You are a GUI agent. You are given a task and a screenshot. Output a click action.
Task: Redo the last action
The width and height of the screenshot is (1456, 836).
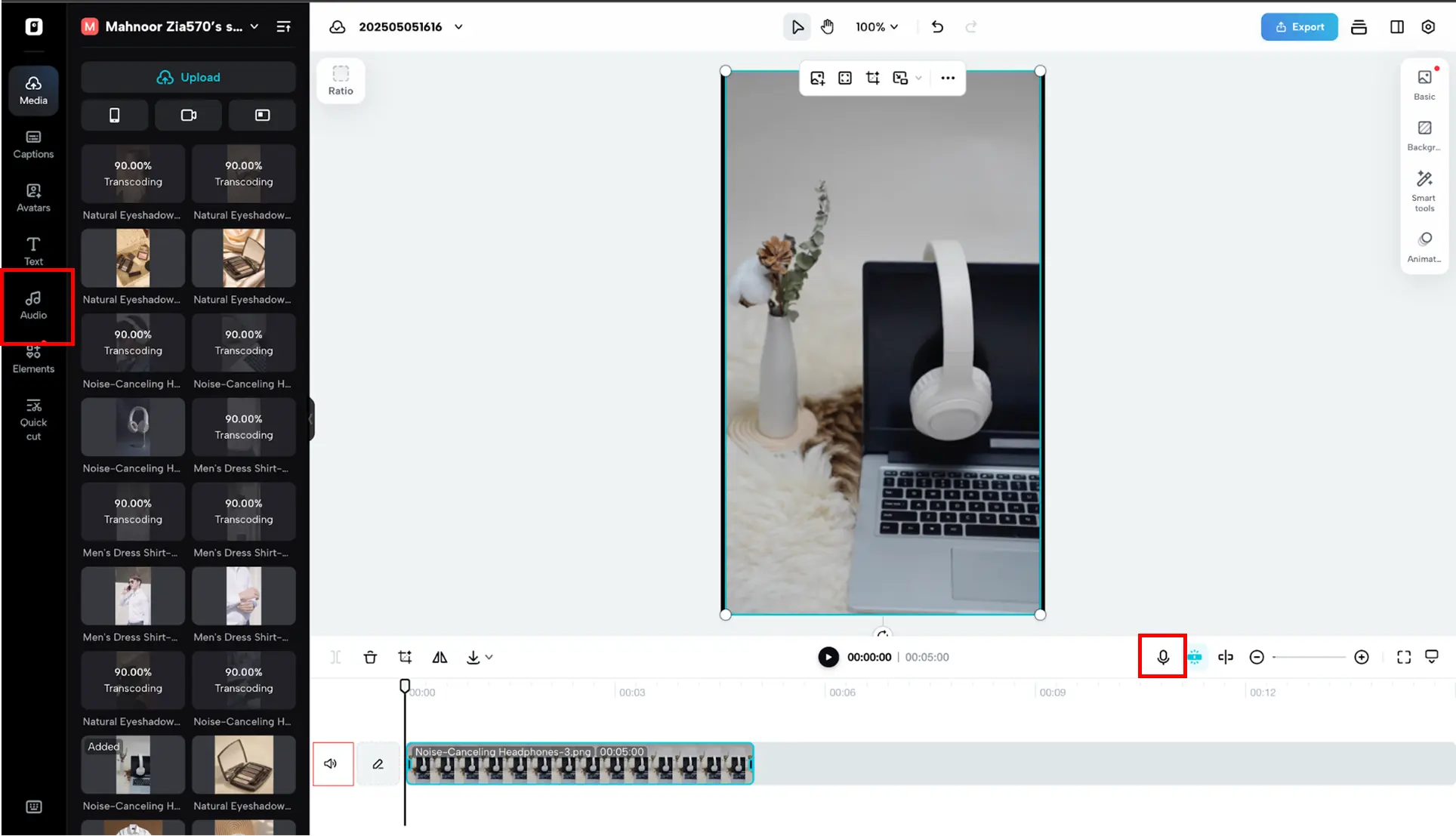(971, 26)
